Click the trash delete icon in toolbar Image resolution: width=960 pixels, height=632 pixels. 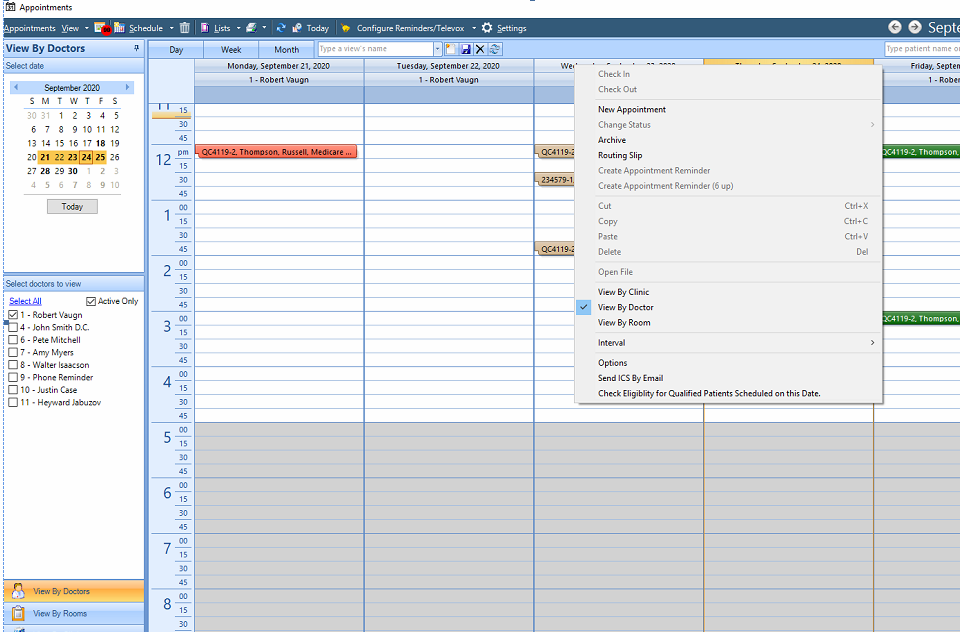point(184,28)
